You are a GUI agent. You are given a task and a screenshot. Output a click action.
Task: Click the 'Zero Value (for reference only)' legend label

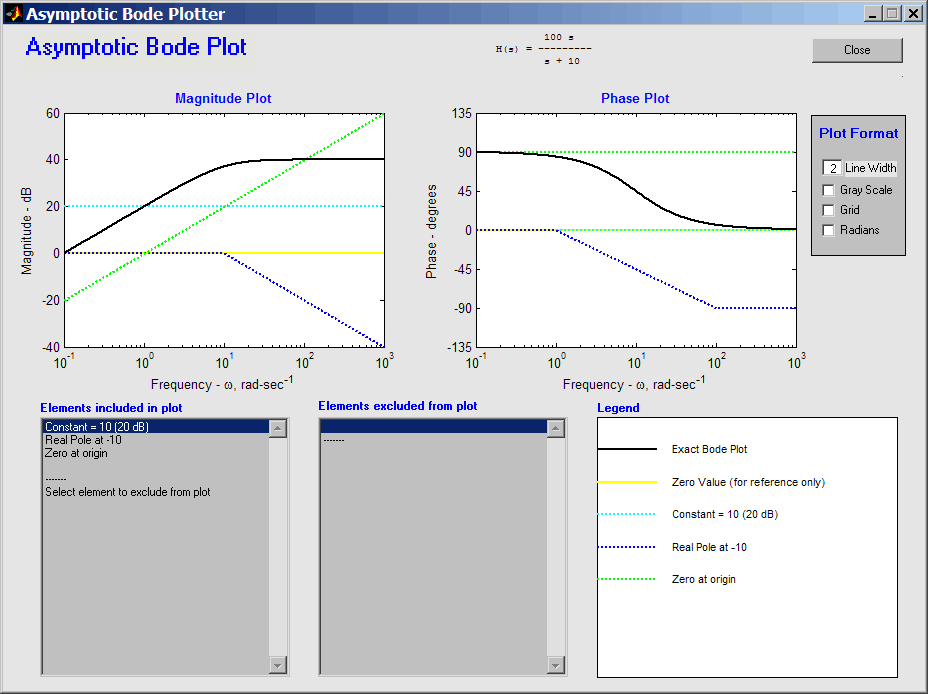[748, 482]
